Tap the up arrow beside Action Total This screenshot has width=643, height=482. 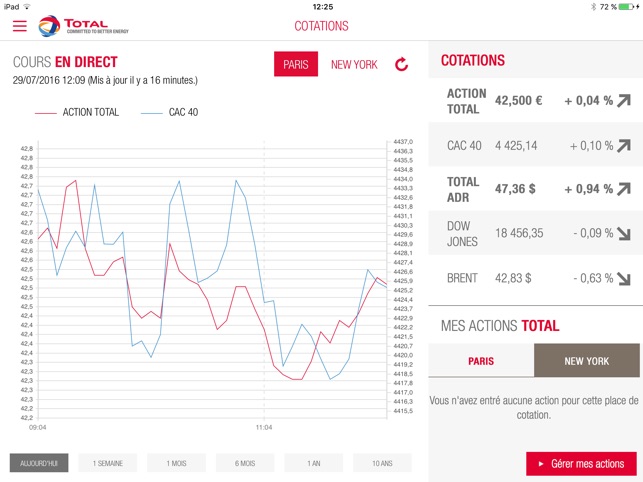click(x=624, y=101)
